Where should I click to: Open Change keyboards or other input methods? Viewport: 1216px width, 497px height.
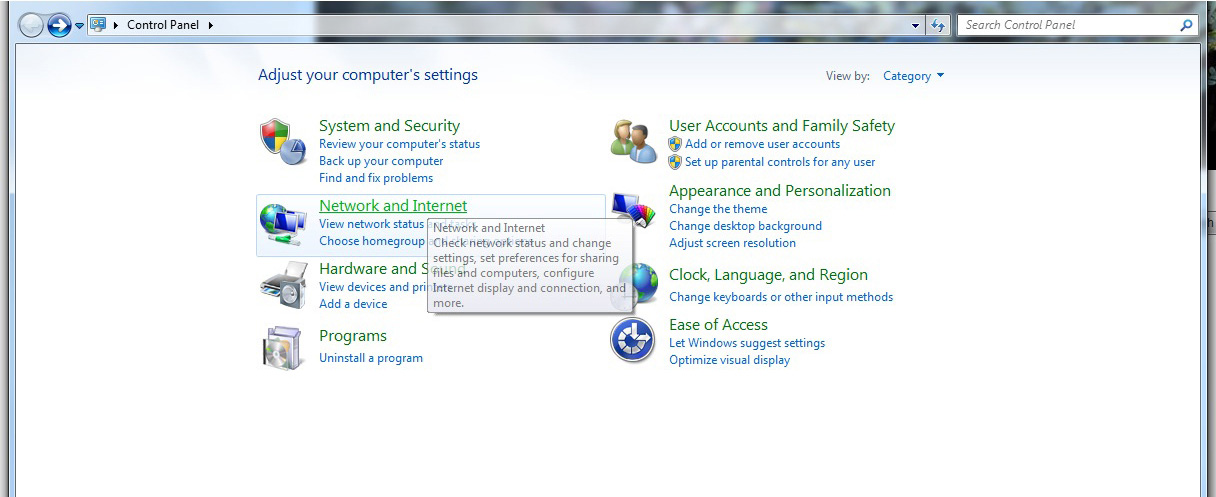pyautogui.click(x=781, y=297)
